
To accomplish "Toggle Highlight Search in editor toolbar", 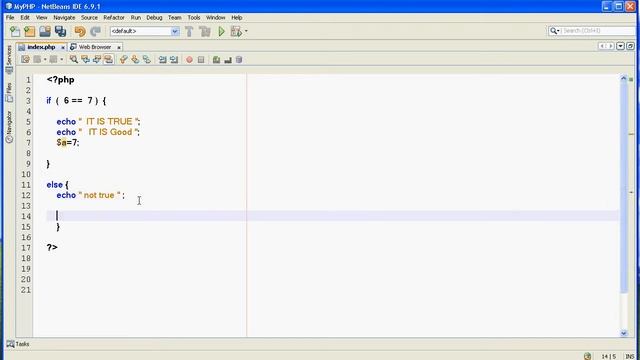I will (x=108, y=60).
